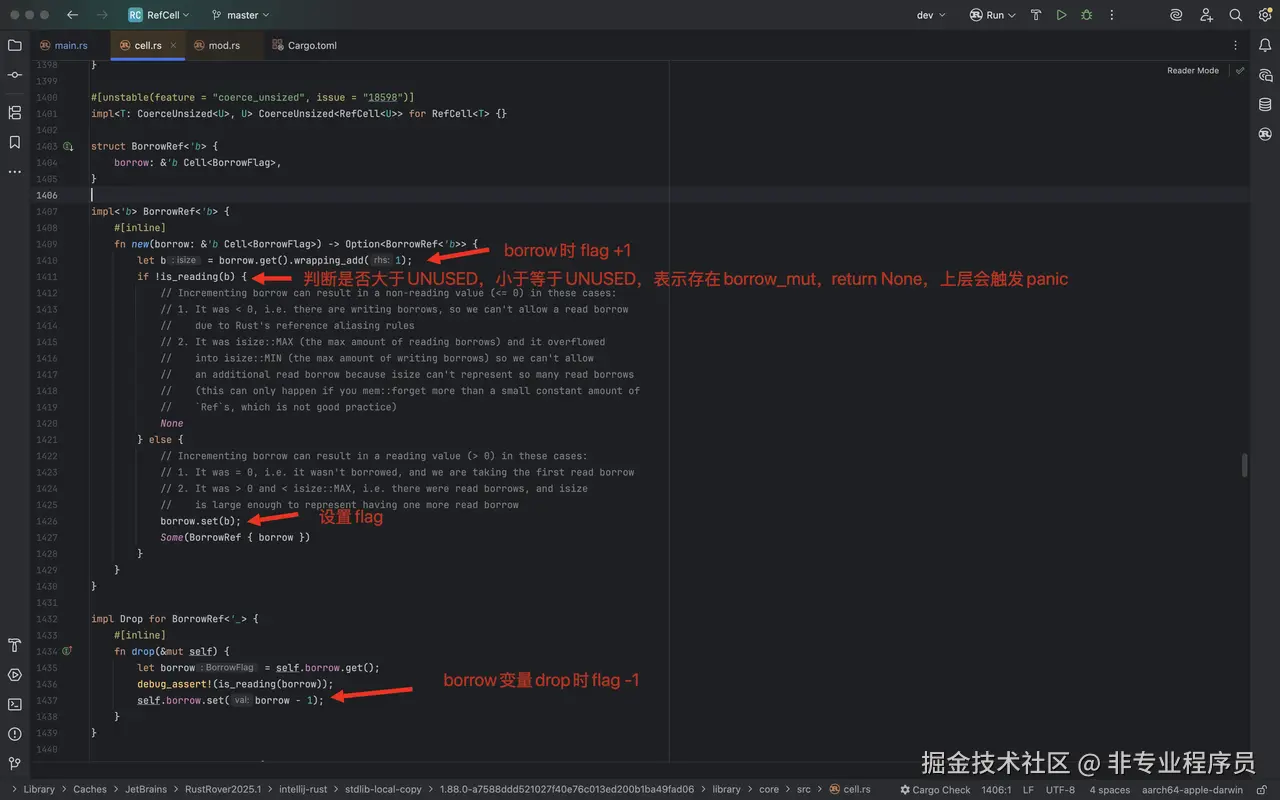Viewport: 1280px width, 800px height.
Task: Open Cargo Check status widget
Action: [935, 790]
